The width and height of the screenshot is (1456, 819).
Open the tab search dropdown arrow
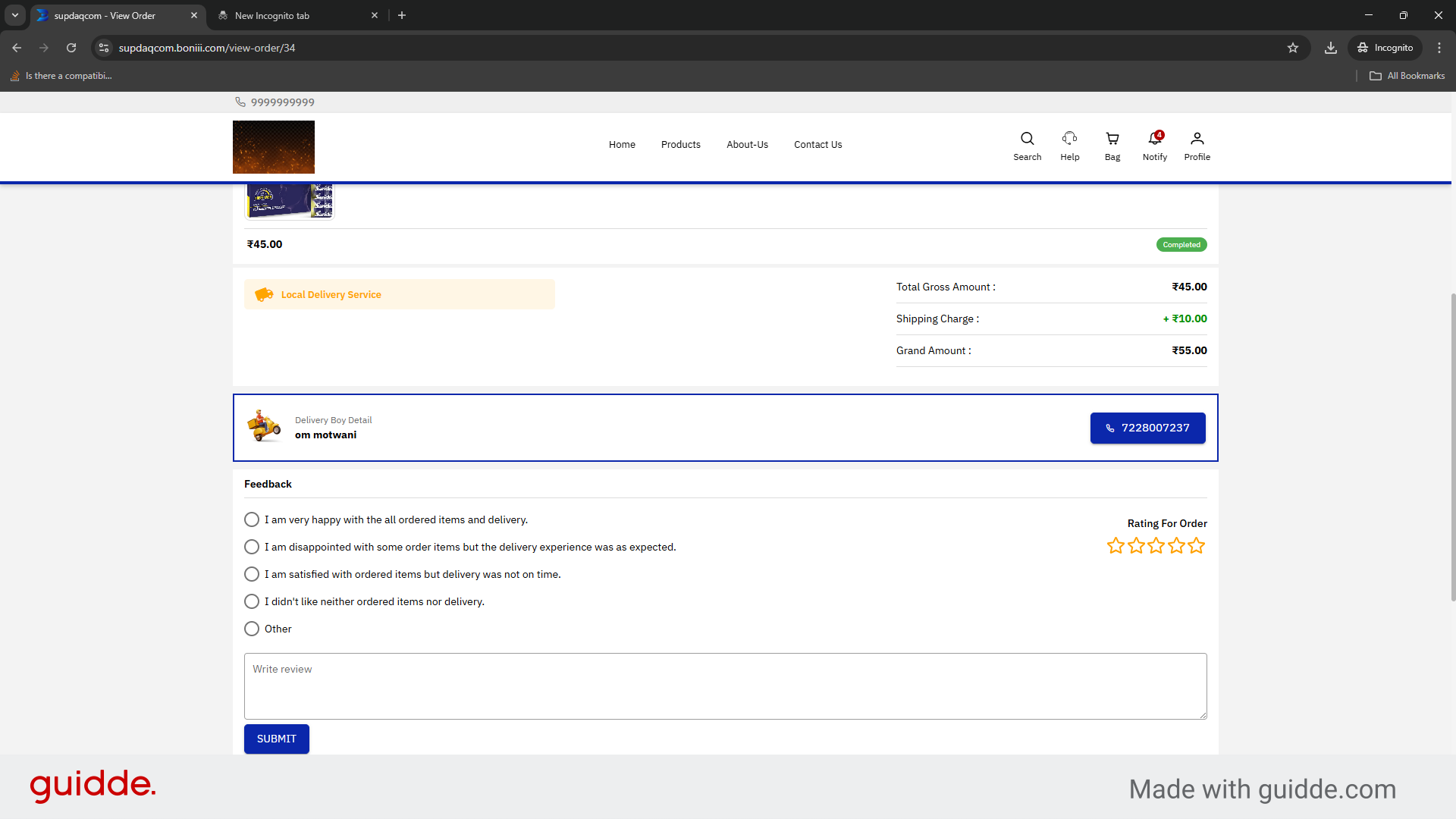coord(15,15)
